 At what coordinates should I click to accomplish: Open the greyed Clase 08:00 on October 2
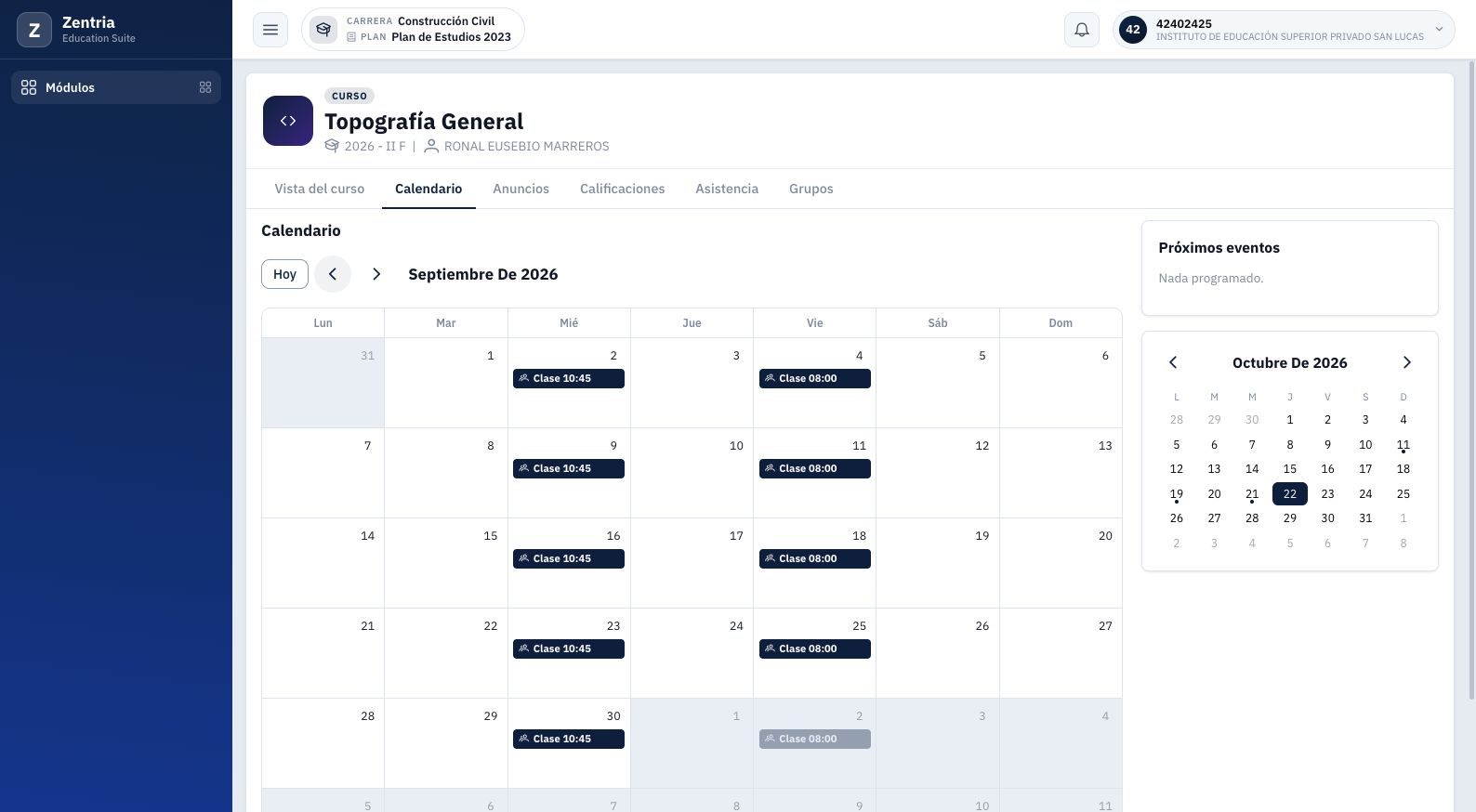[x=814, y=739]
